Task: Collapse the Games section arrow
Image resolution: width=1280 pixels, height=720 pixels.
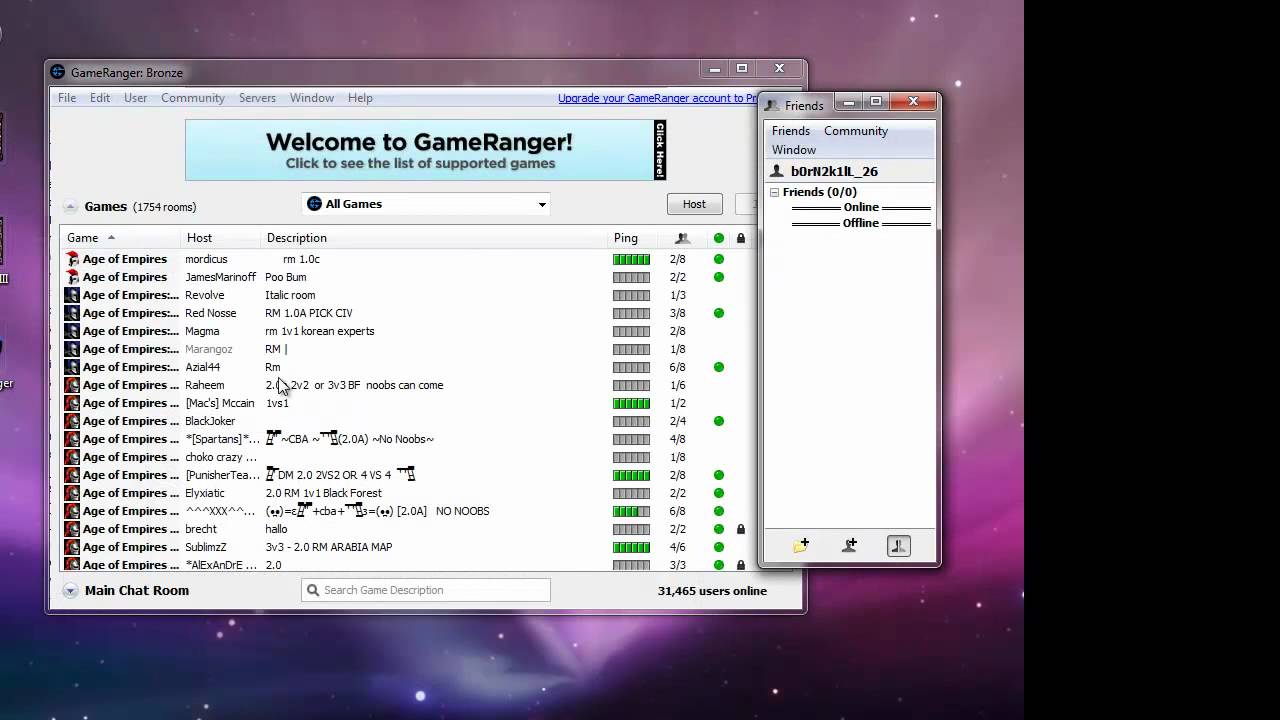Action: click(x=70, y=207)
